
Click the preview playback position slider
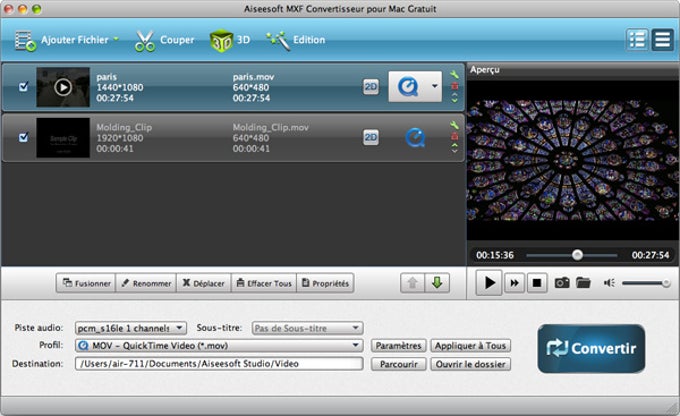572,255
